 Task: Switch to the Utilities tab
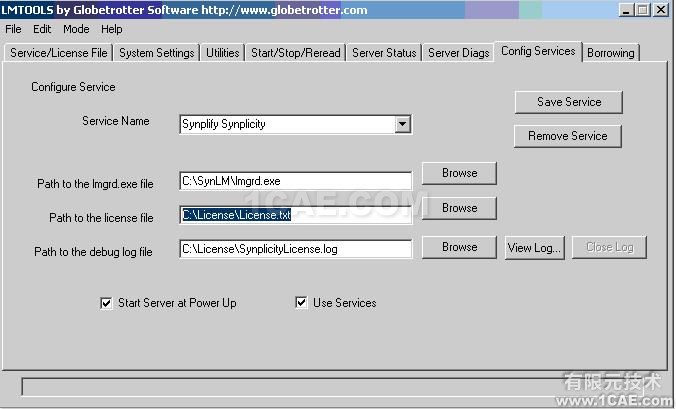click(222, 53)
